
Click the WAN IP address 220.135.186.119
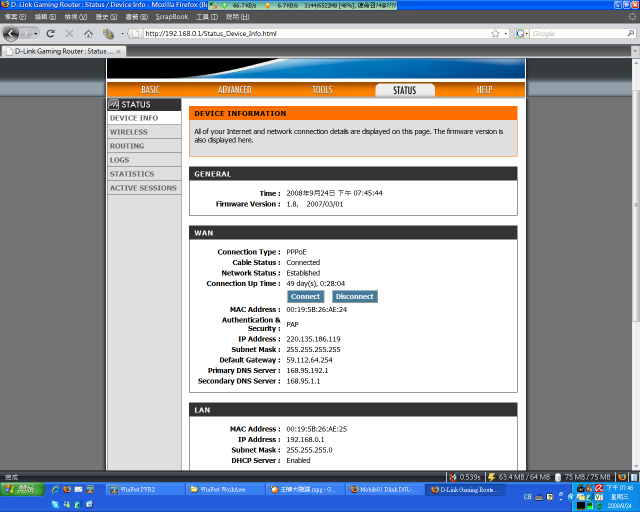pyautogui.click(x=313, y=339)
